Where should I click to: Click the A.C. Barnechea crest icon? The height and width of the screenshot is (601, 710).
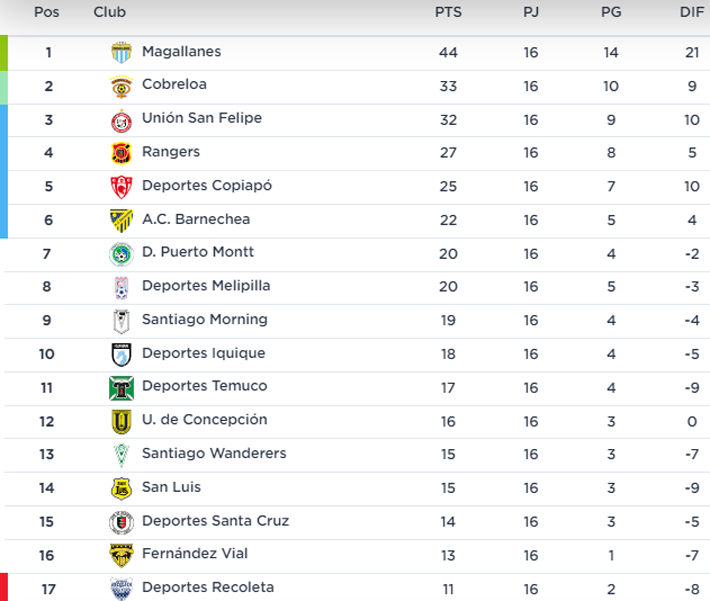click(121, 220)
